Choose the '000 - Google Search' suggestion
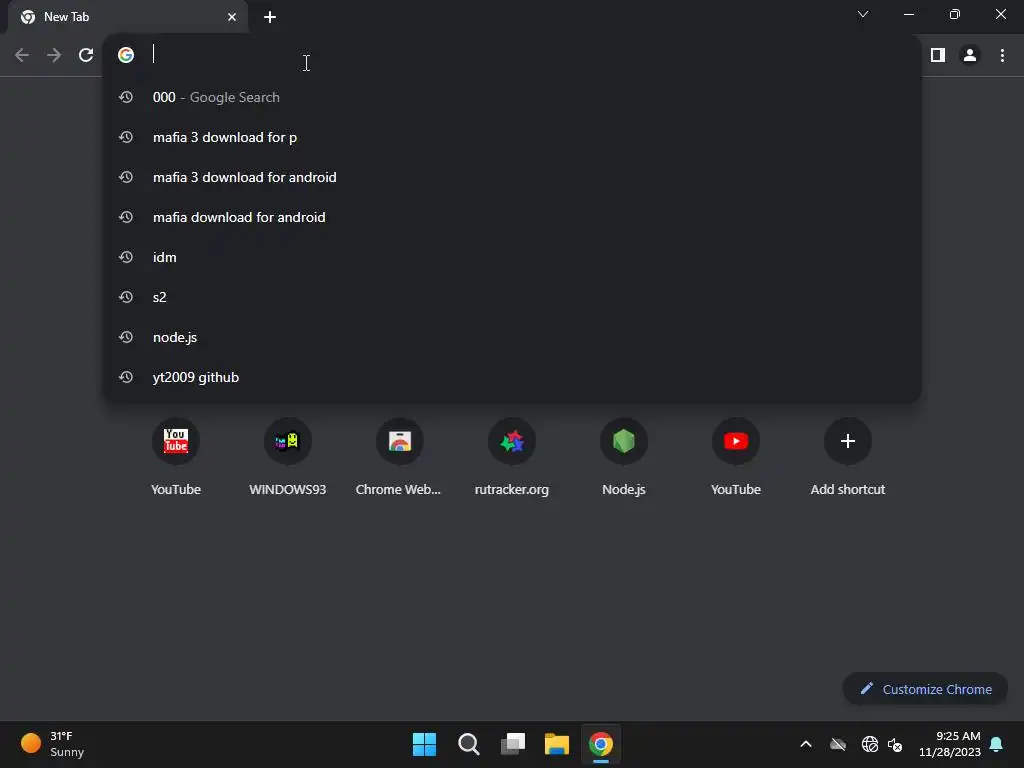The height and width of the screenshot is (768, 1024). click(513, 97)
